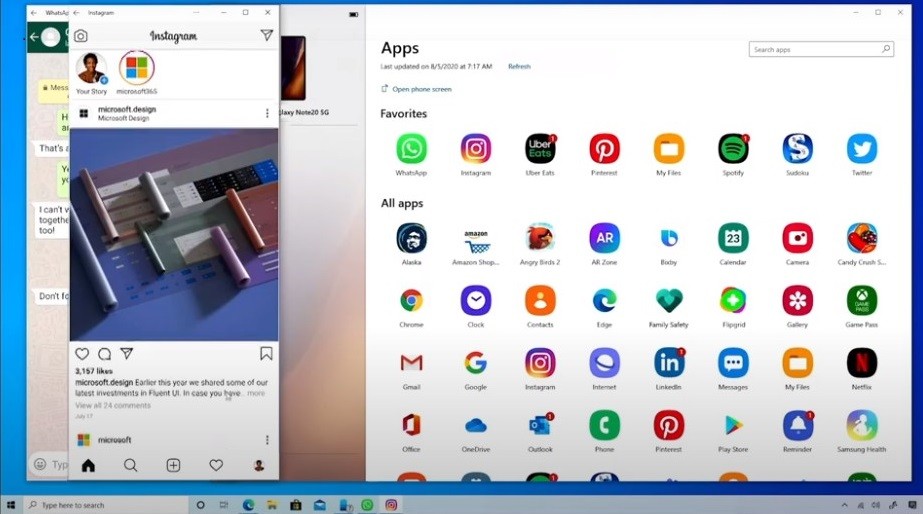This screenshot has width=923, height=514.
Task: Launch Samsung Health app
Action: pos(862,426)
